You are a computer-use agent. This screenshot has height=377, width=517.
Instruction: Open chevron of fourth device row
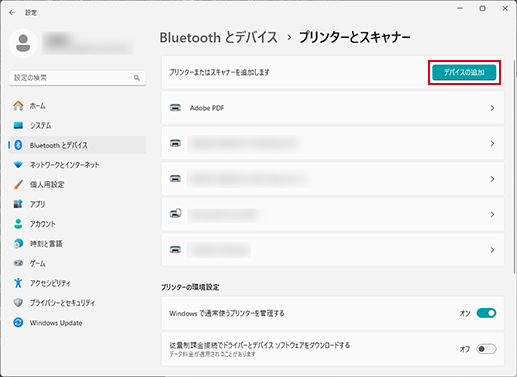click(492, 214)
